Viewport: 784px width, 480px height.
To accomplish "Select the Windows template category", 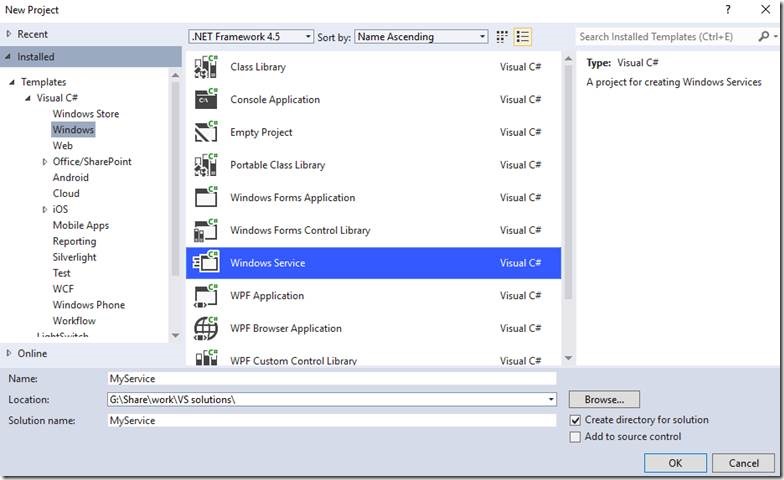I will click(73, 130).
